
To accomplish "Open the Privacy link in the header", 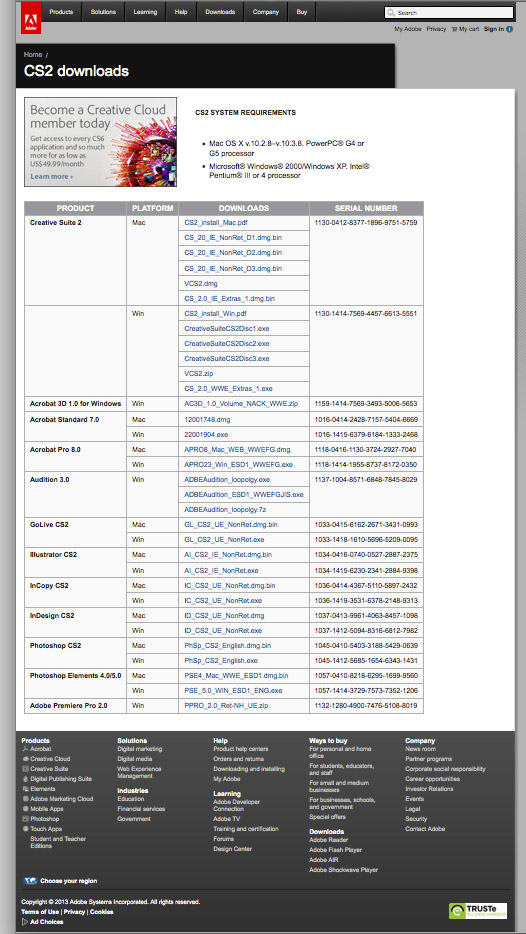I will coord(436,29).
